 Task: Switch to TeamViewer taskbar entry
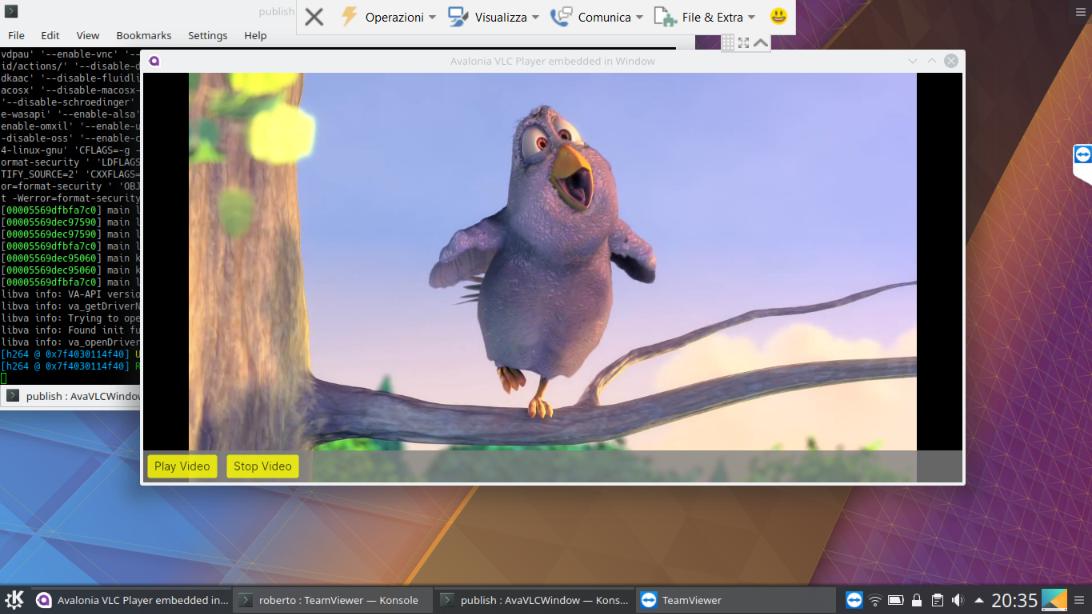(x=735, y=600)
